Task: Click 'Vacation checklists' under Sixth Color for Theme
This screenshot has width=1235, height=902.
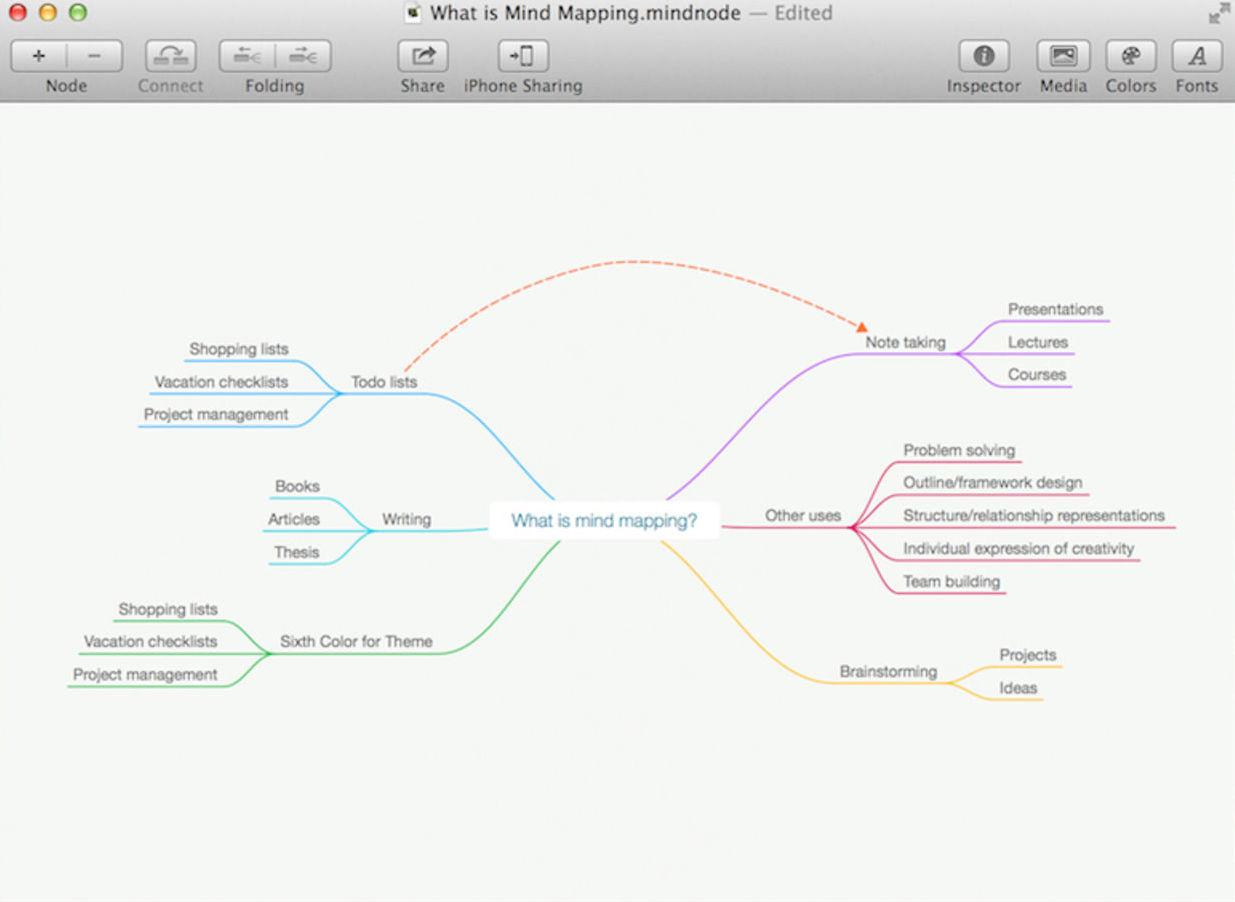Action: (x=150, y=641)
